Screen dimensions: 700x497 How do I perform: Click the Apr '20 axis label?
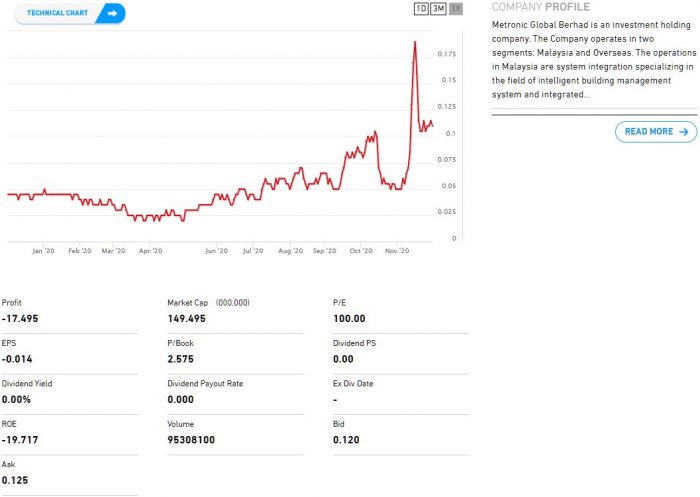click(151, 252)
